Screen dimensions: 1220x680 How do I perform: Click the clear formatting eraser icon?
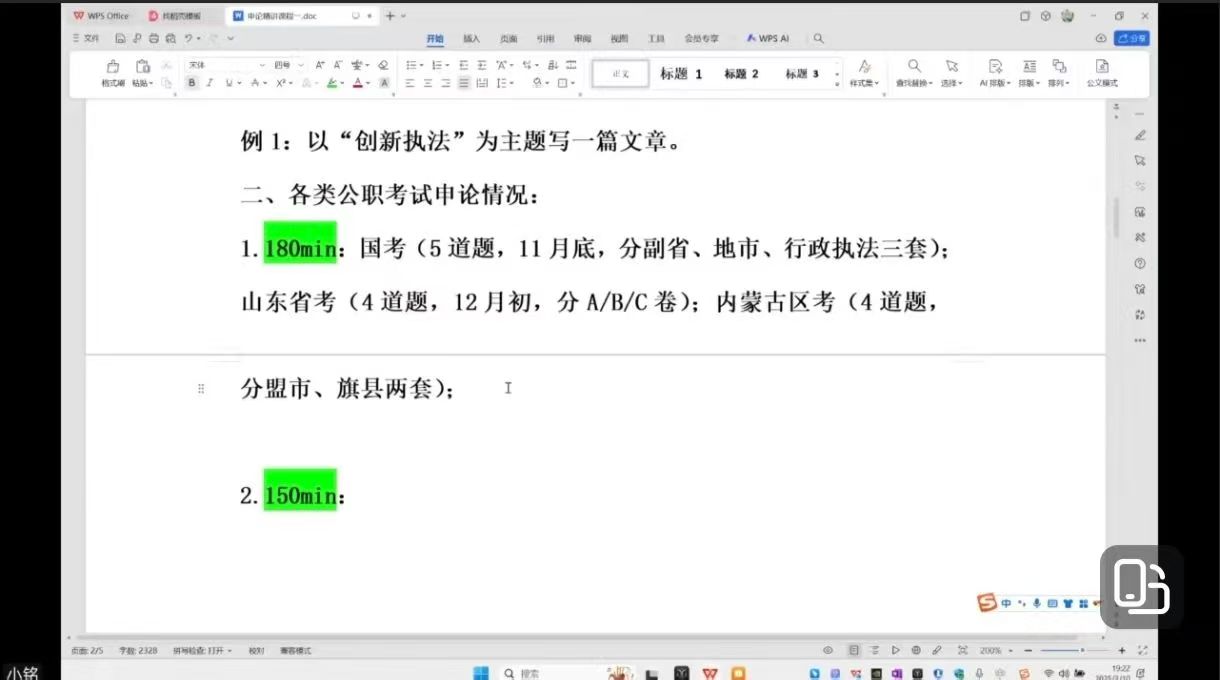click(x=383, y=65)
